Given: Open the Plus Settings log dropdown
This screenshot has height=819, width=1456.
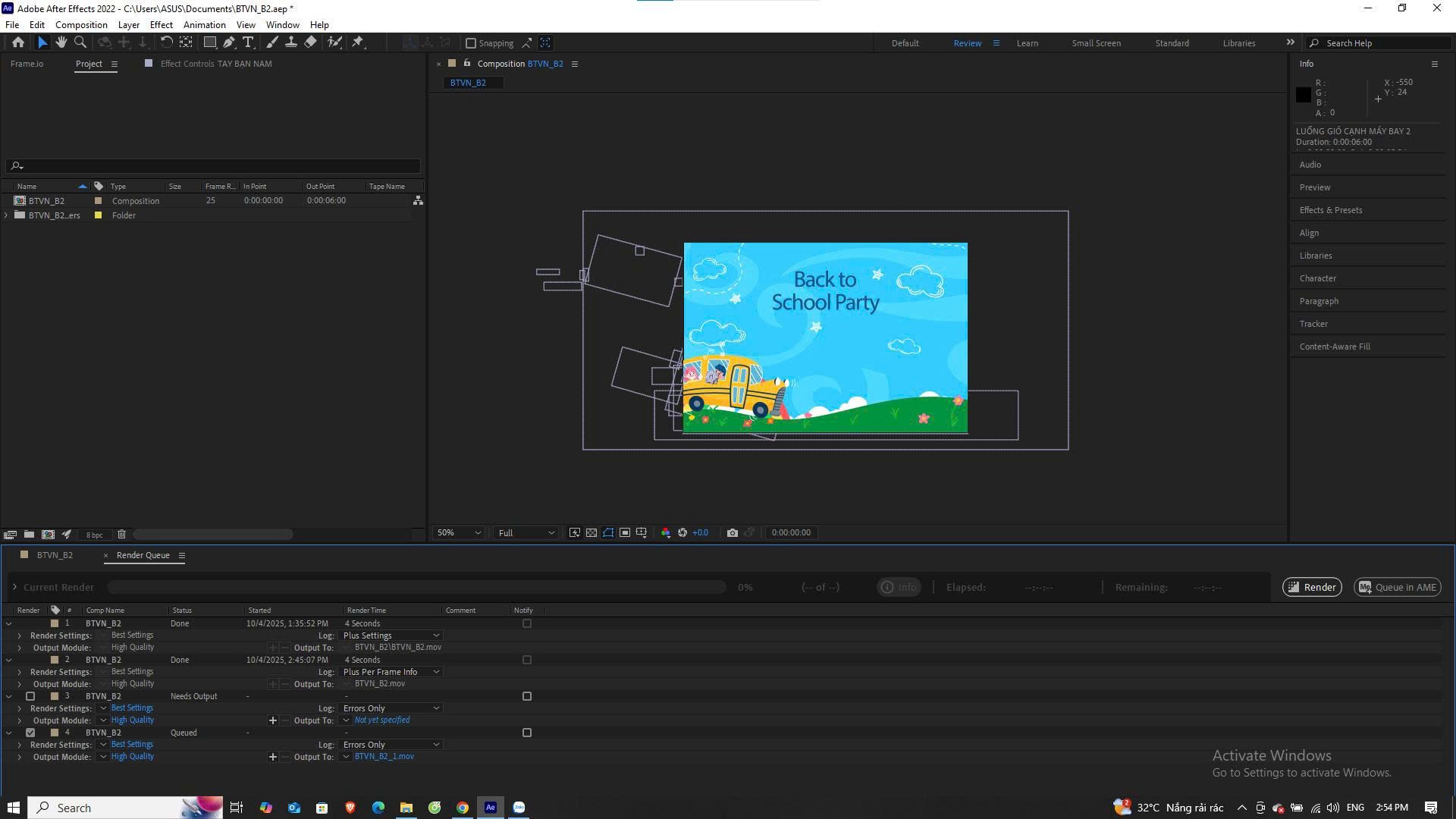Looking at the screenshot, I should pyautogui.click(x=391, y=635).
